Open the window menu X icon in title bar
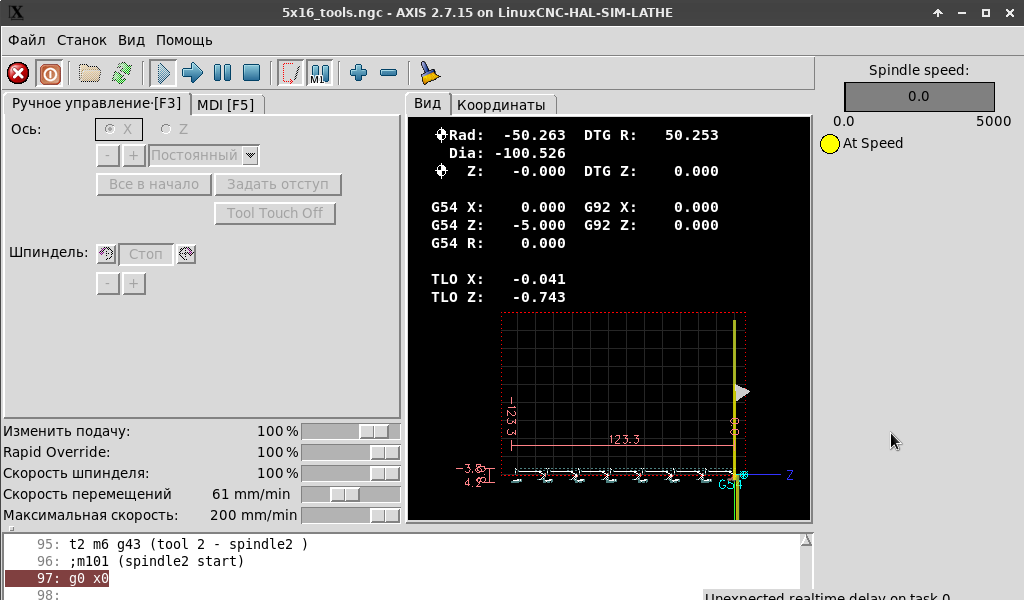This screenshot has height=600, width=1024. (x=16, y=12)
